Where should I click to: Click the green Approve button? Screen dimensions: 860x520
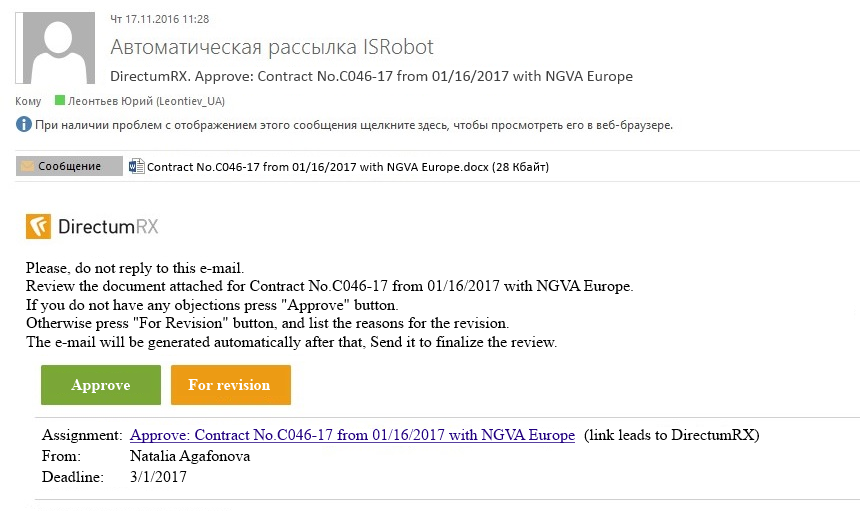click(x=101, y=385)
